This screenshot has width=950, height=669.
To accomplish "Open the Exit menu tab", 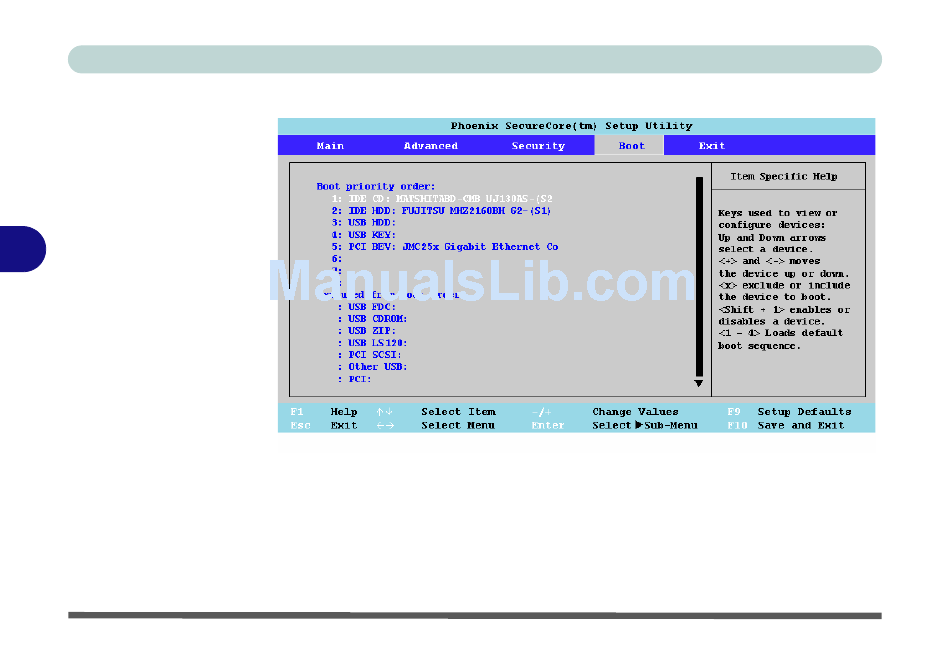I will point(712,146).
